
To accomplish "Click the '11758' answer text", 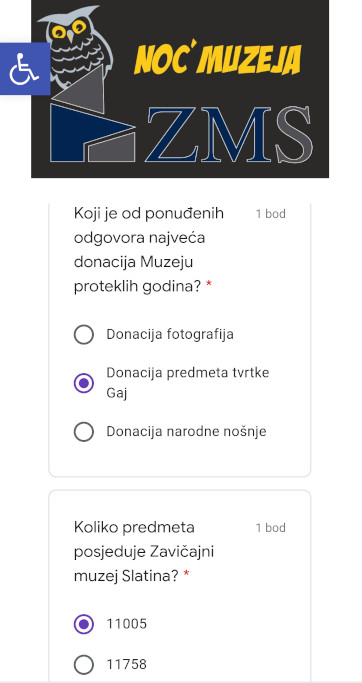I will pos(127,665).
